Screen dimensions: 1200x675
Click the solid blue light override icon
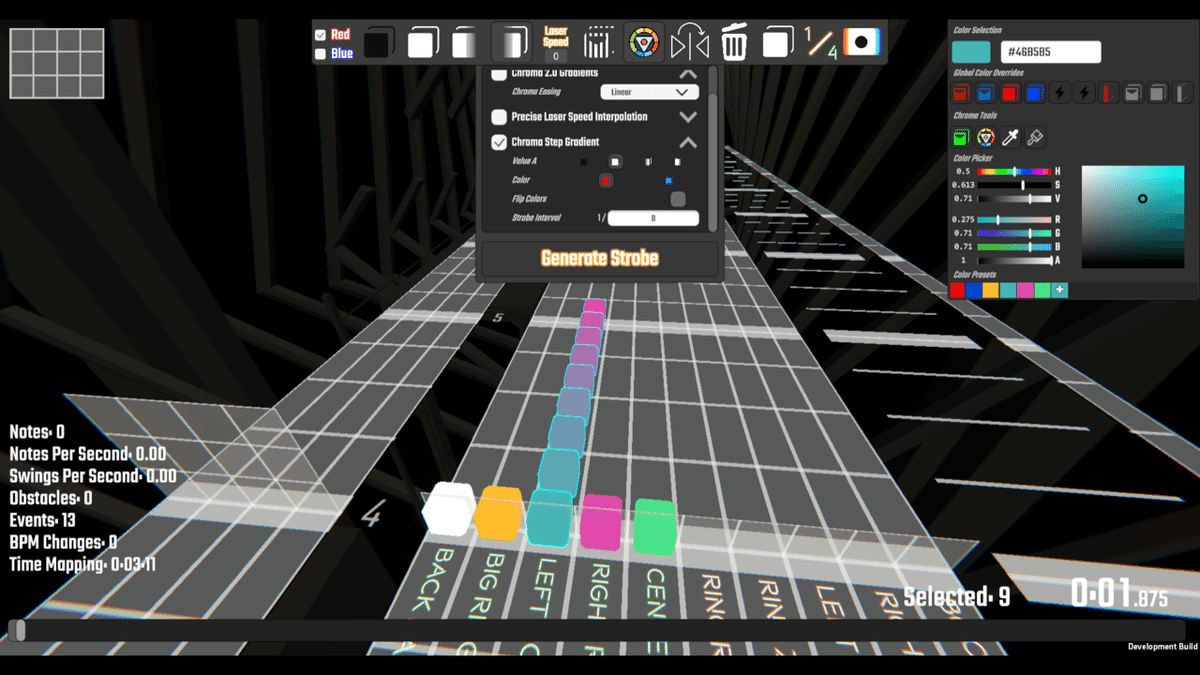click(1035, 93)
